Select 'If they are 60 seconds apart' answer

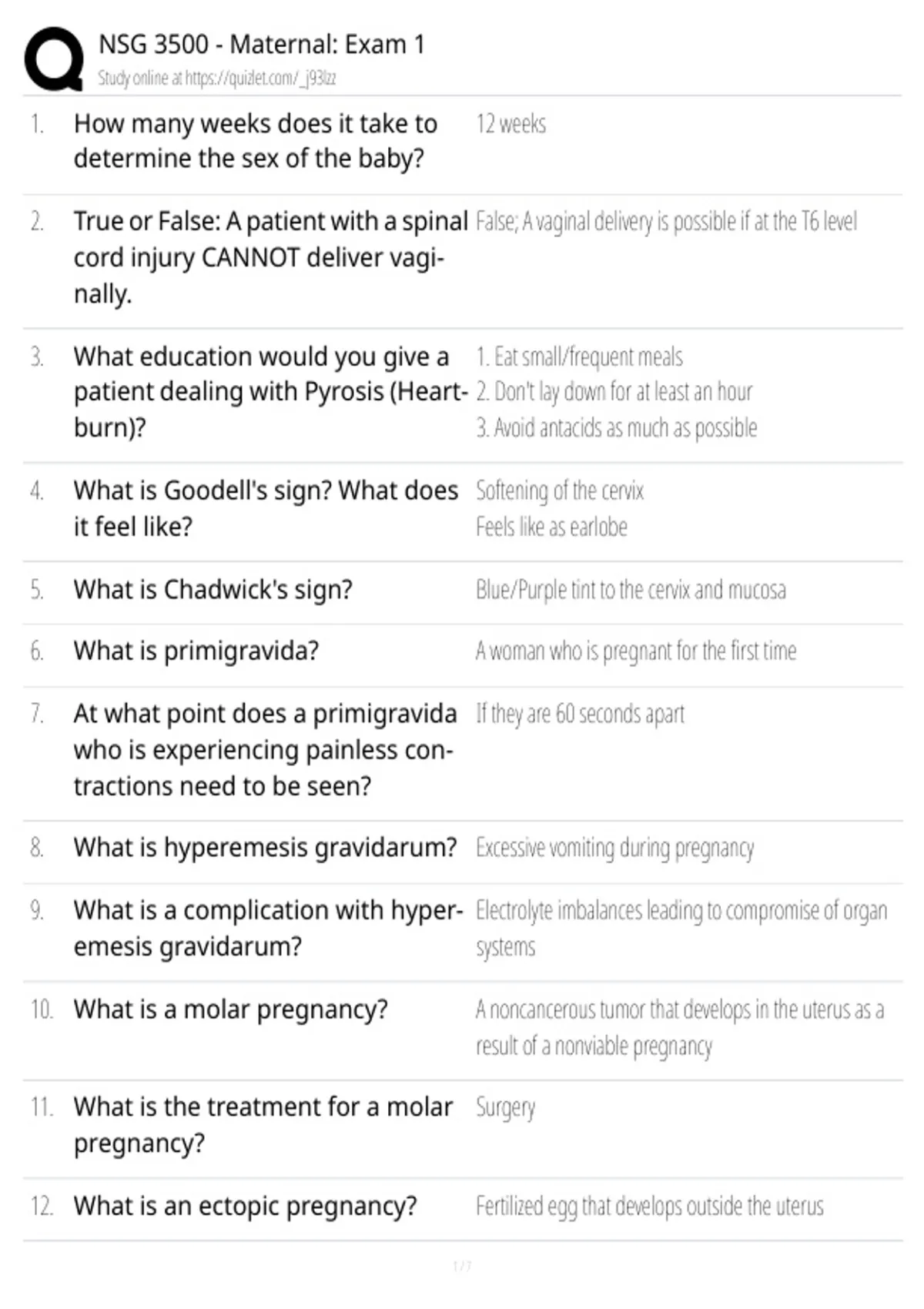pyautogui.click(x=580, y=714)
